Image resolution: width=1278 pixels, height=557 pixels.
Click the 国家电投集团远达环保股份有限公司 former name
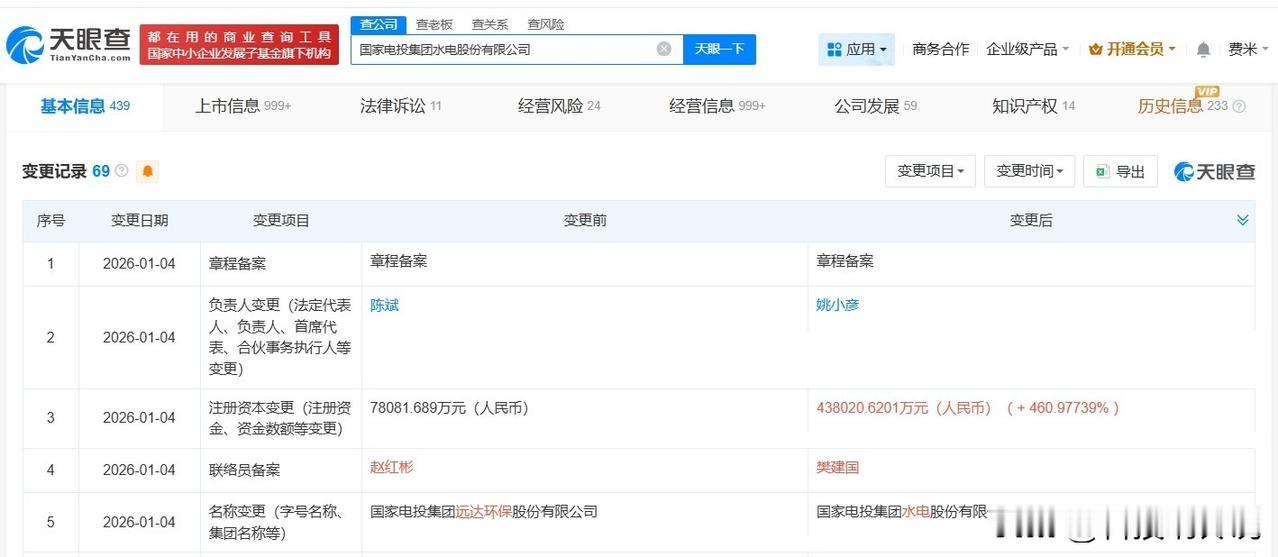pyautogui.click(x=484, y=511)
